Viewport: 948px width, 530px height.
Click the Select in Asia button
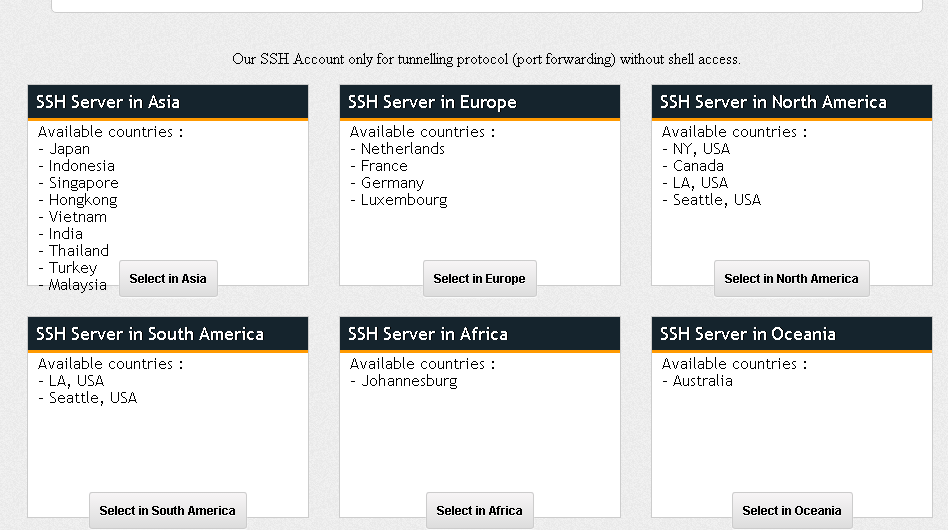pyautogui.click(x=168, y=279)
